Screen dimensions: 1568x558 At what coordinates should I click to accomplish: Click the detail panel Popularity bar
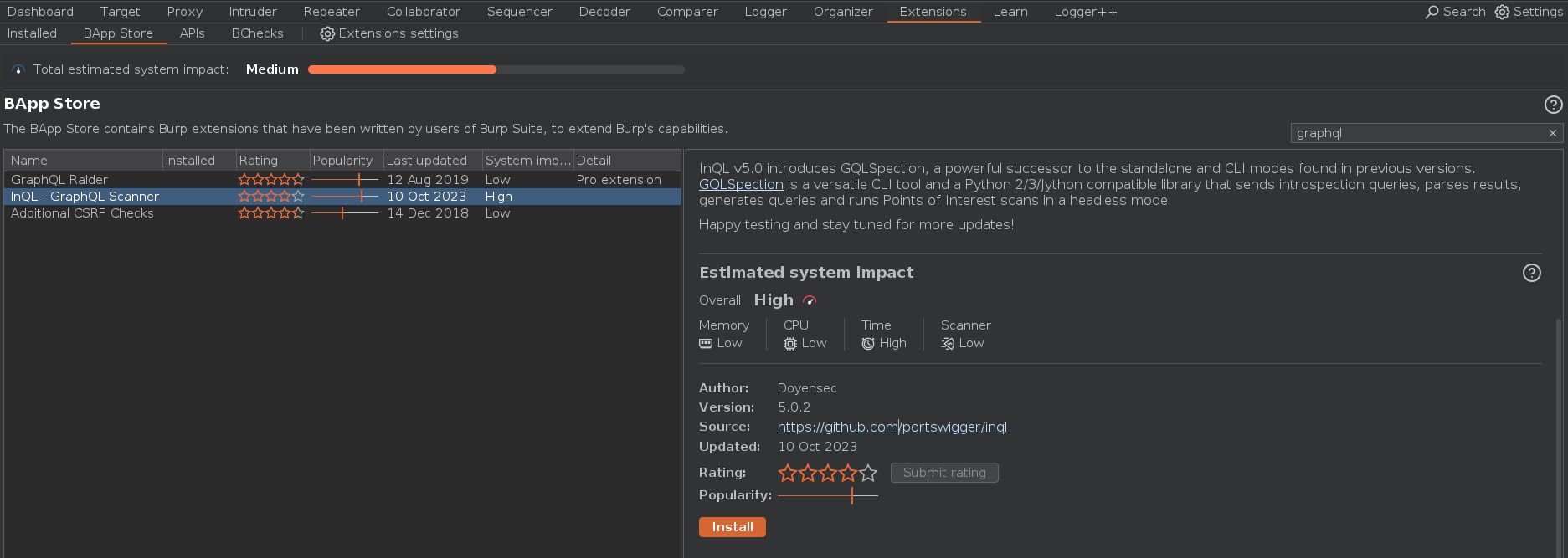[x=828, y=495]
